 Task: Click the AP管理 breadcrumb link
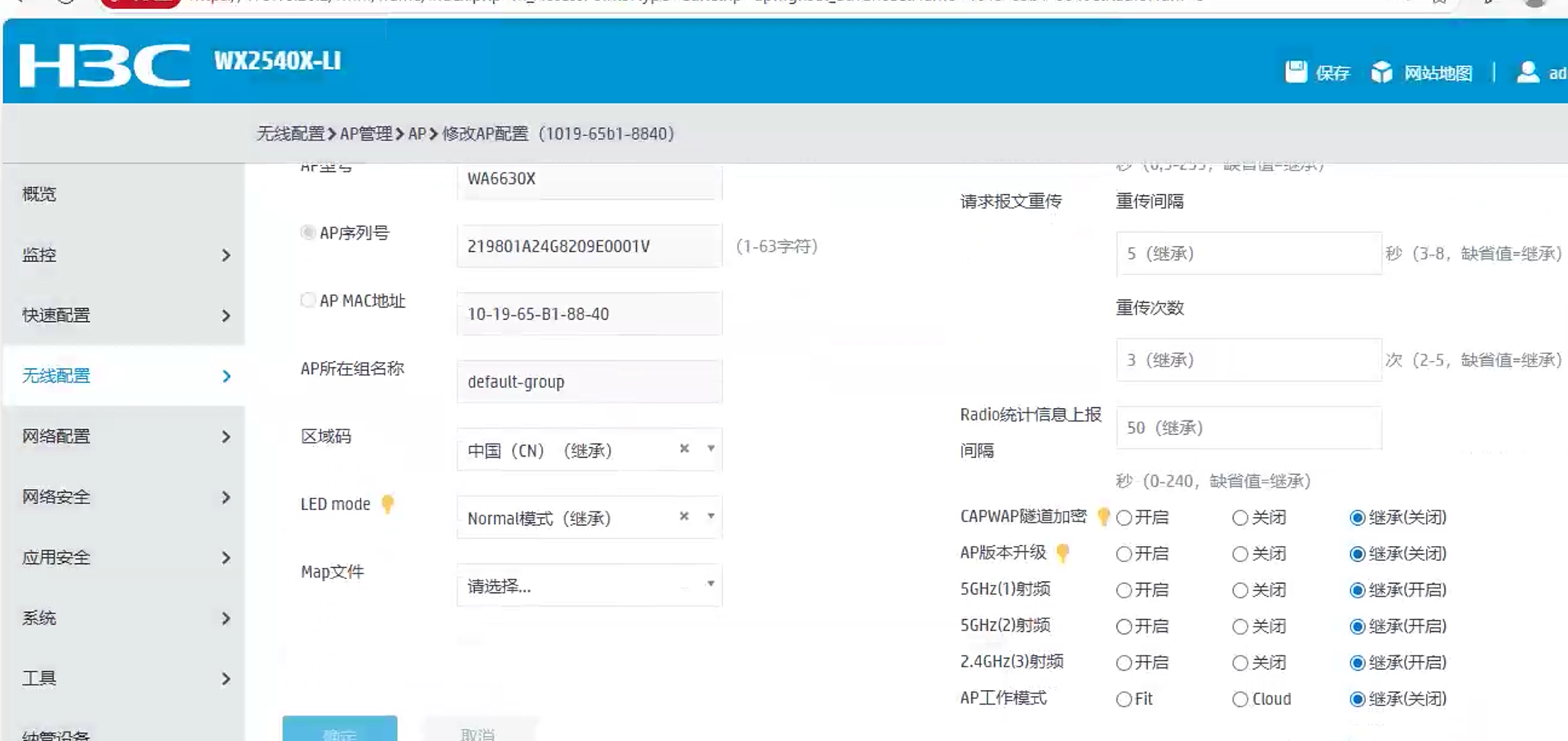366,134
